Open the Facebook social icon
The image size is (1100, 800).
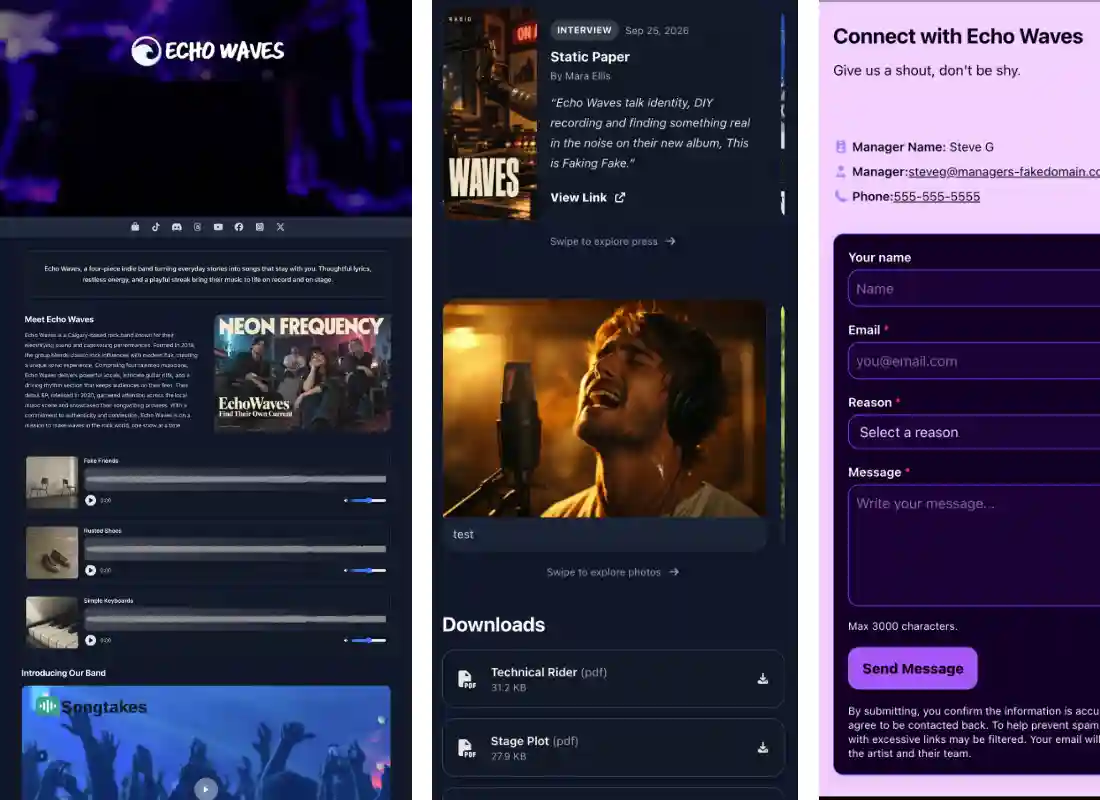tap(239, 227)
